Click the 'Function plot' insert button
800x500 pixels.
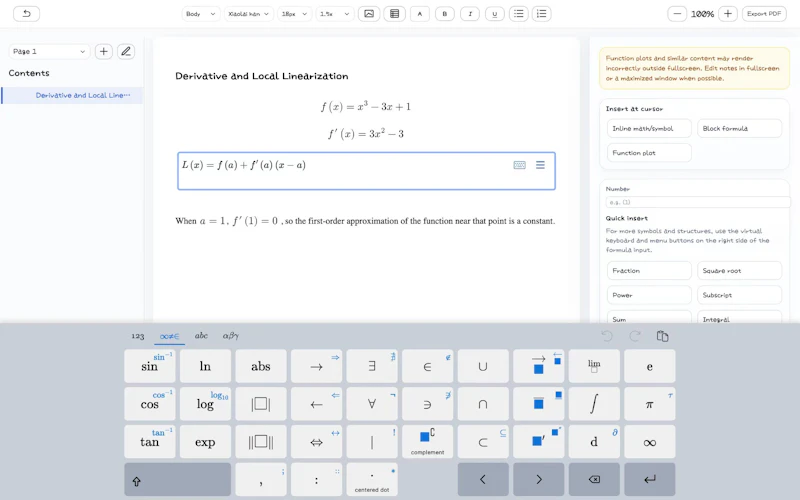[649, 153]
